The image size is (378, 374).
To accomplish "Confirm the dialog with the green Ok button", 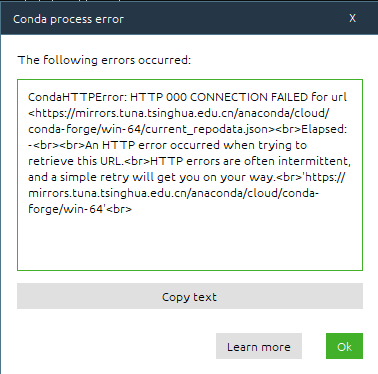I will click(x=344, y=346).
